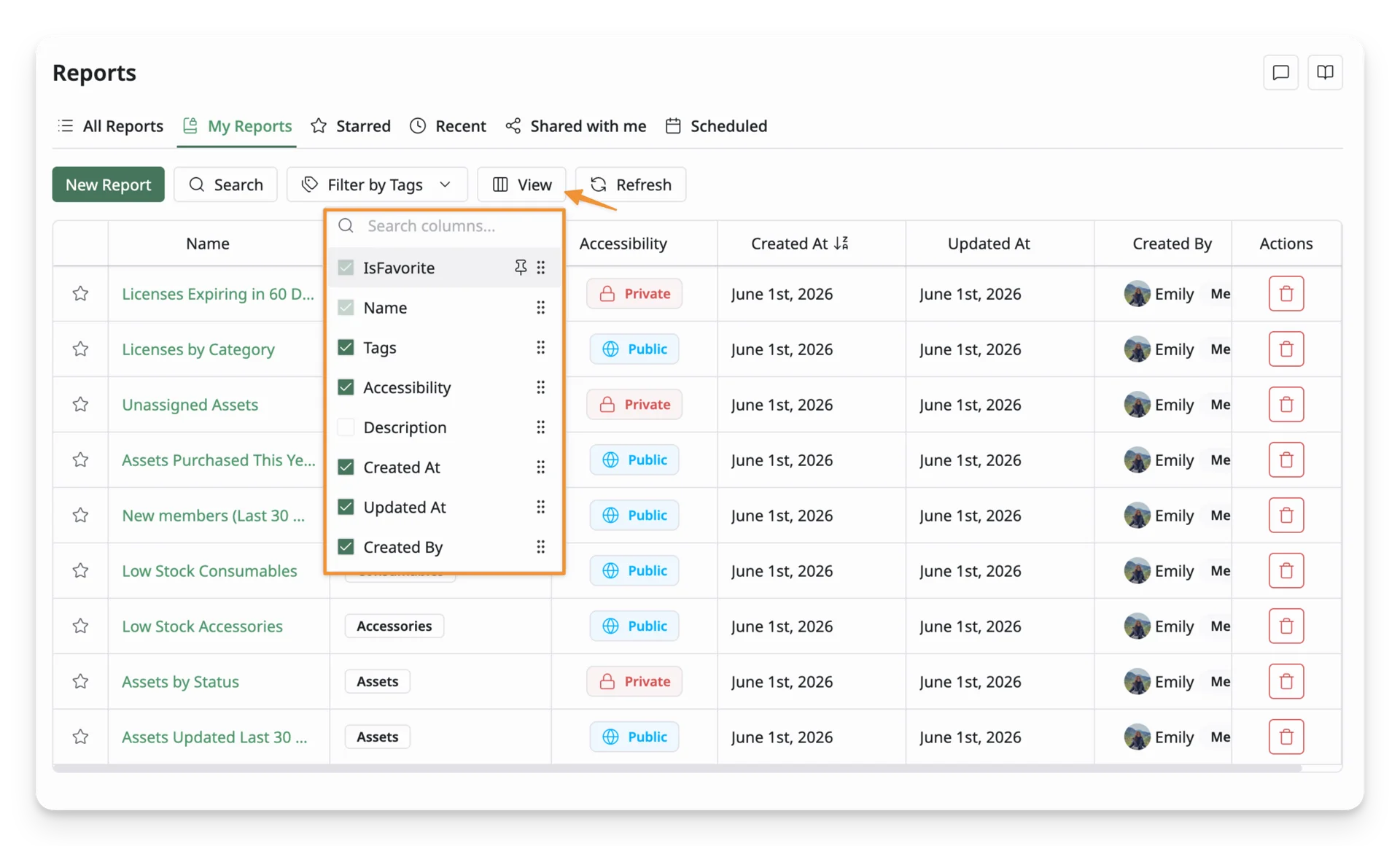The height and width of the screenshot is (846, 1400).
Task: Star the Assets Purchased This Ye... report
Action: pyautogui.click(x=80, y=459)
